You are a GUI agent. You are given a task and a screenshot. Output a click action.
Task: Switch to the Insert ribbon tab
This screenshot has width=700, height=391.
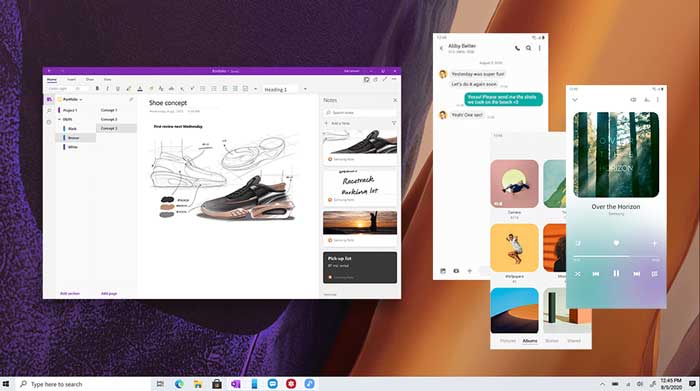[71, 79]
